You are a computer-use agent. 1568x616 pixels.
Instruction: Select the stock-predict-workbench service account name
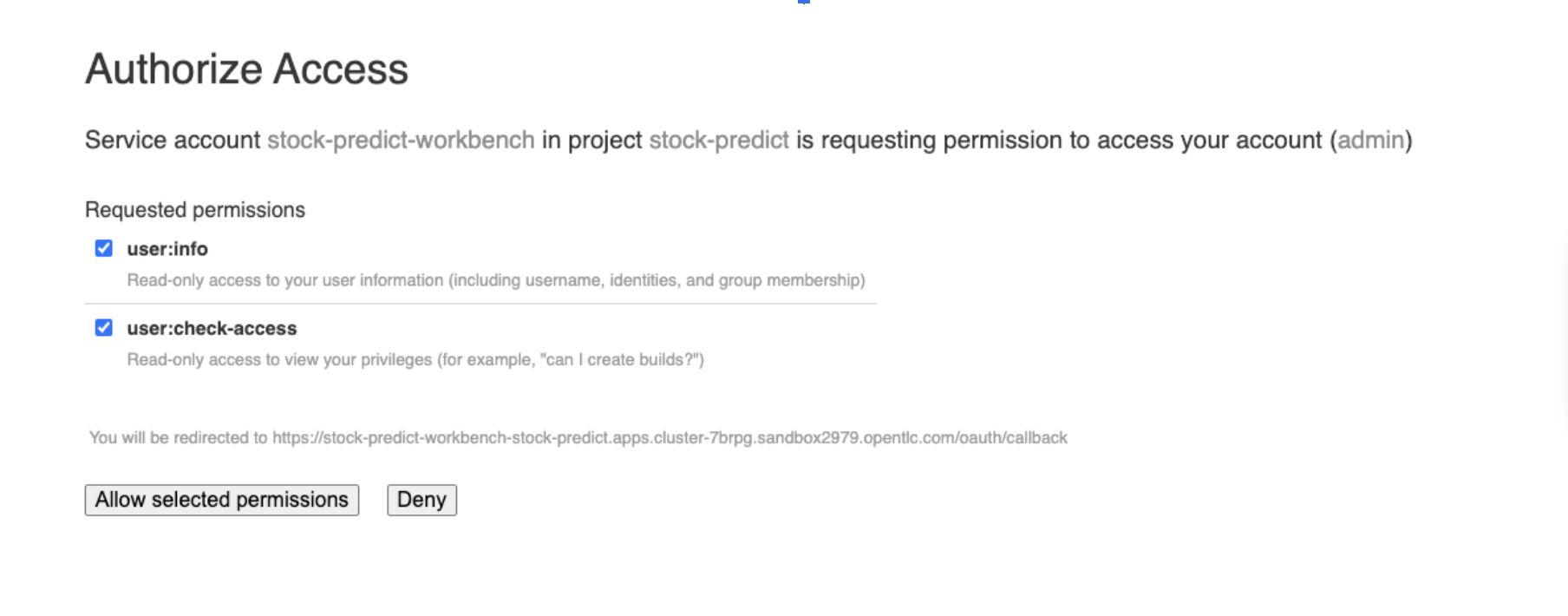pos(401,140)
